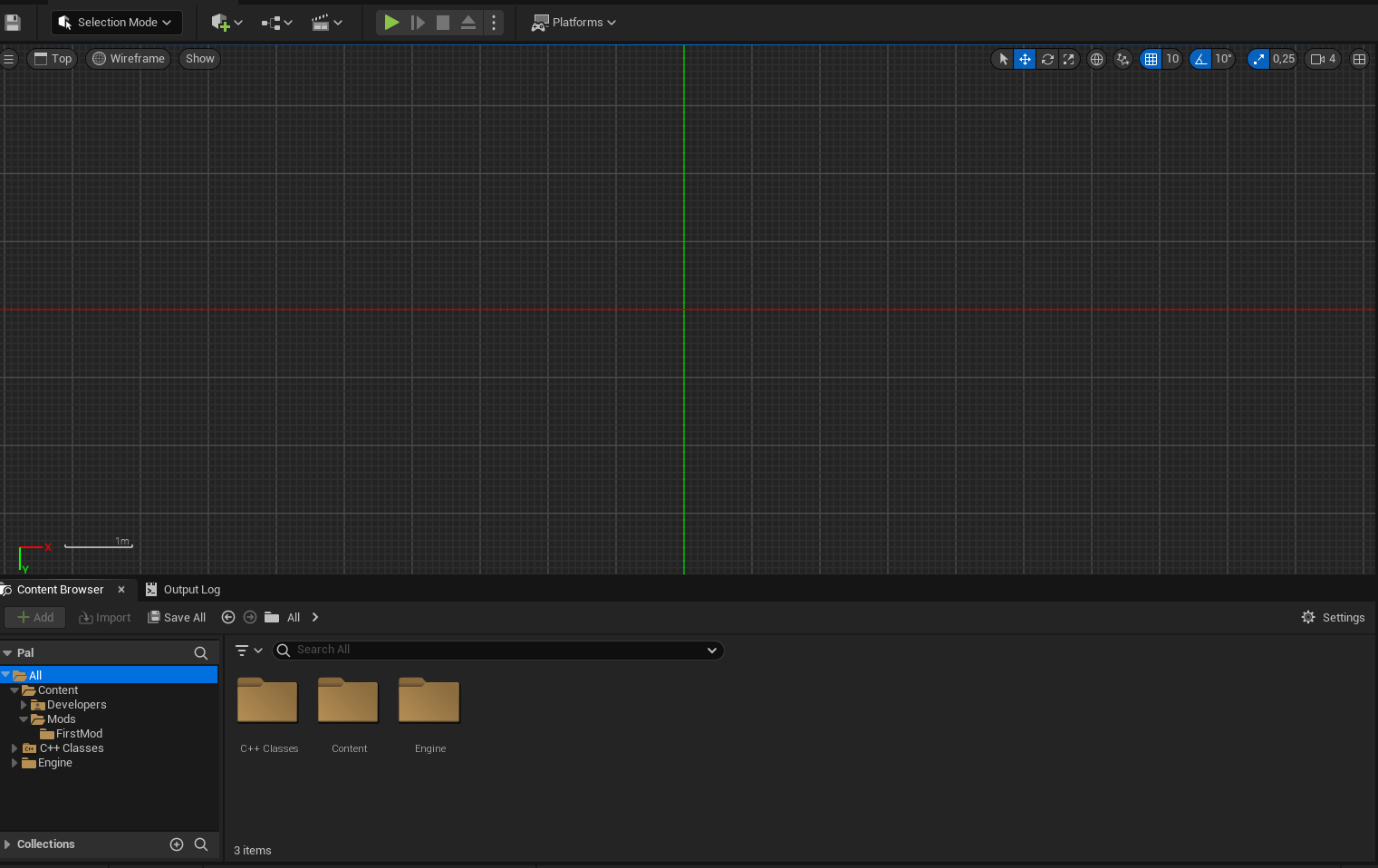Open the Cinematics clapperboard icon

323,22
